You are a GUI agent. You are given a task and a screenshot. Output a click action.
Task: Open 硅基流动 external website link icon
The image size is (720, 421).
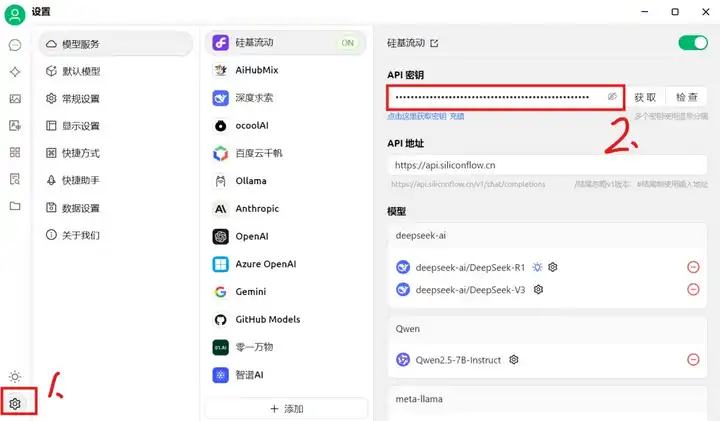pos(434,43)
